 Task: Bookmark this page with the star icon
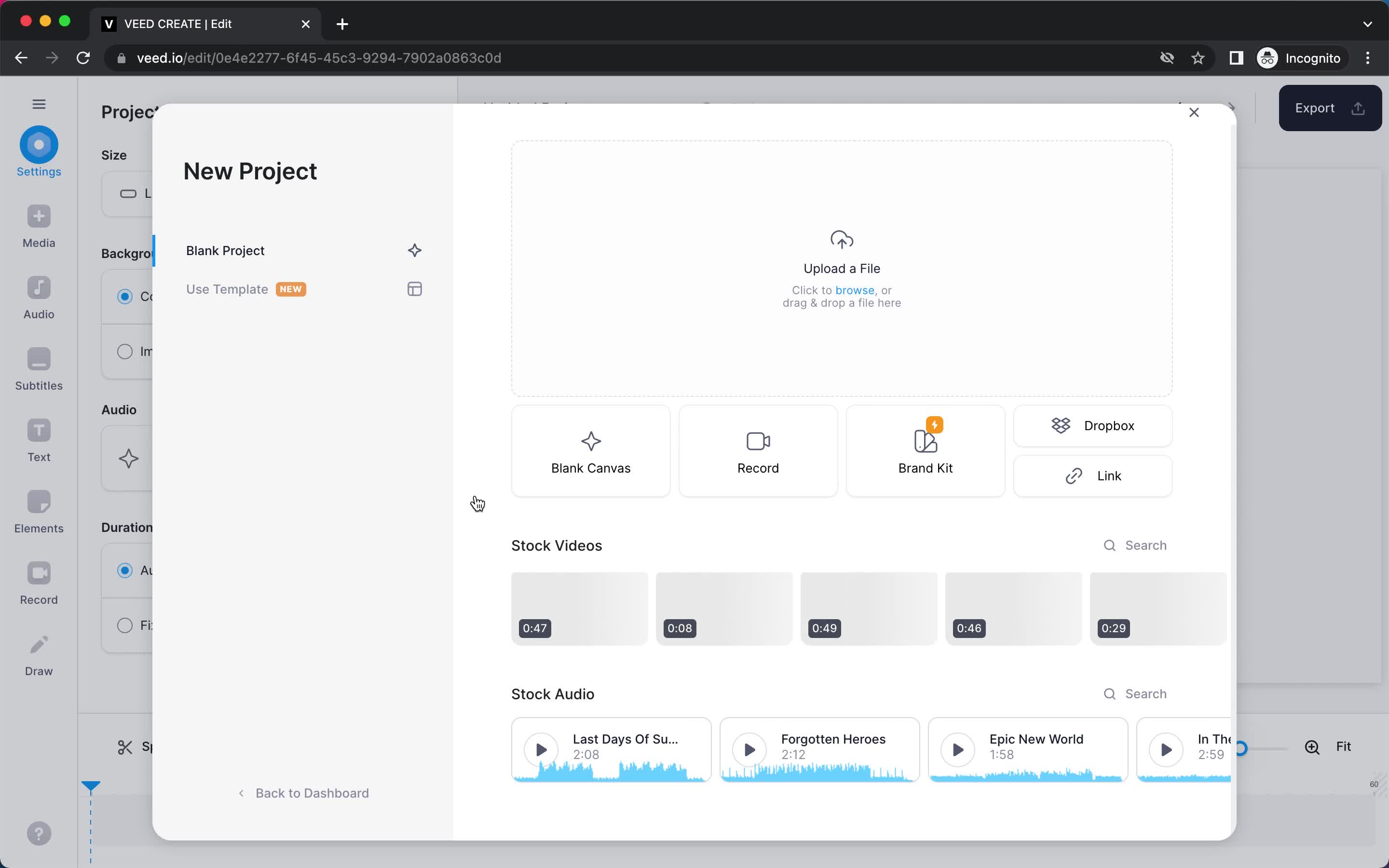(x=1198, y=58)
